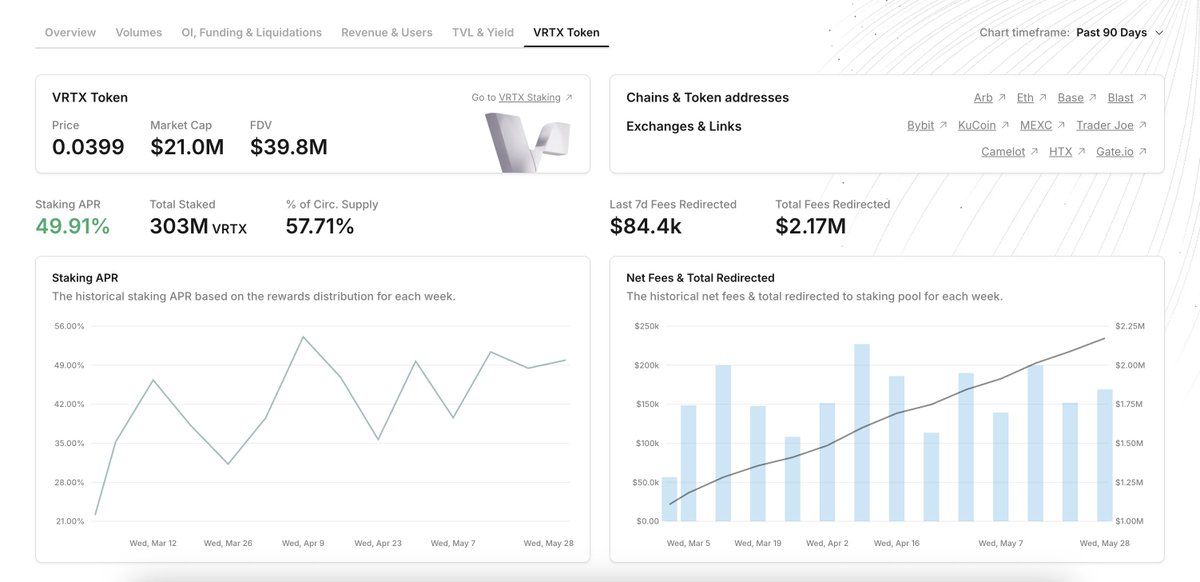Image resolution: width=1200 pixels, height=582 pixels.
Task: Follow the VRTX Staking link
Action: (x=529, y=98)
